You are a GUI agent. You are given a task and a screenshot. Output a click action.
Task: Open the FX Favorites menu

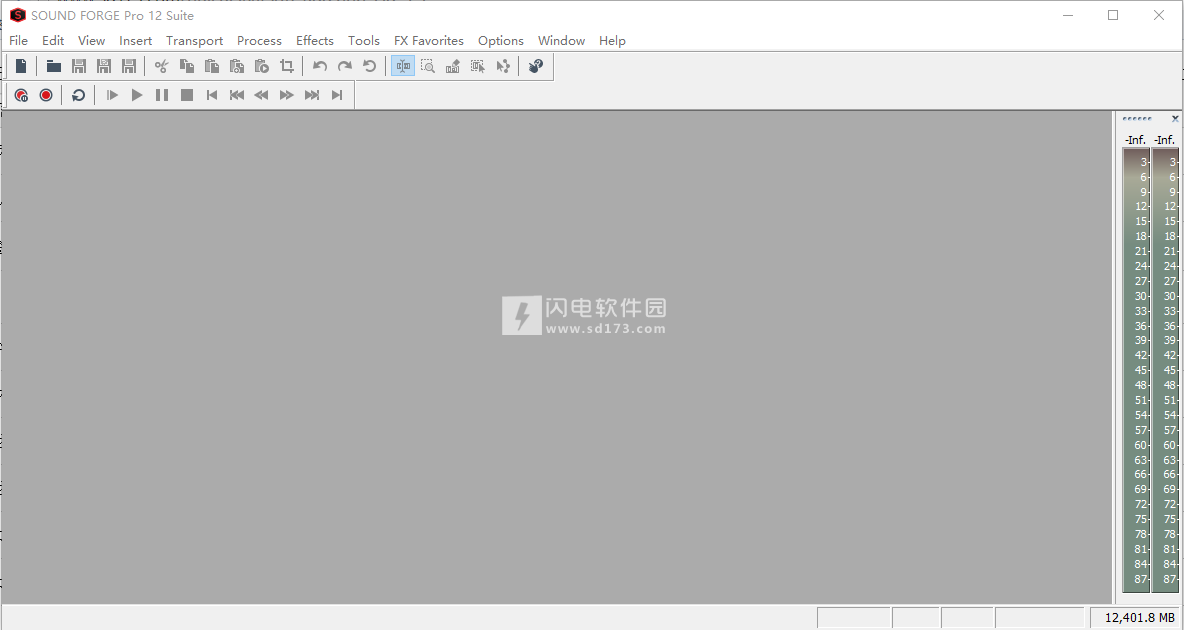[429, 41]
